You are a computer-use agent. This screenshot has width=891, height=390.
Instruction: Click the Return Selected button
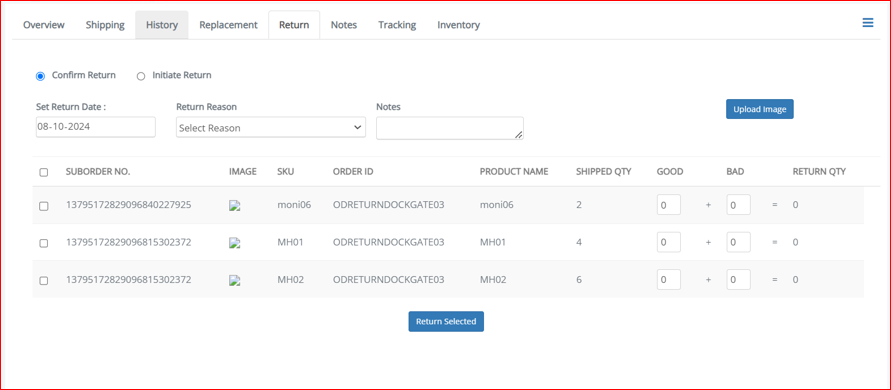pos(446,321)
